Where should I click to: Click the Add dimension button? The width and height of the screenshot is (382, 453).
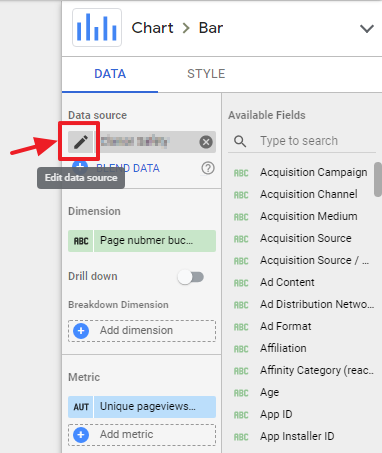[142, 331]
